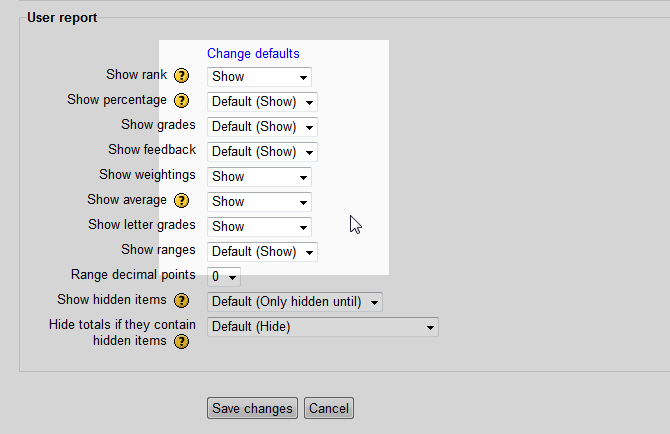Open the Show weightings dropdown

click(259, 177)
